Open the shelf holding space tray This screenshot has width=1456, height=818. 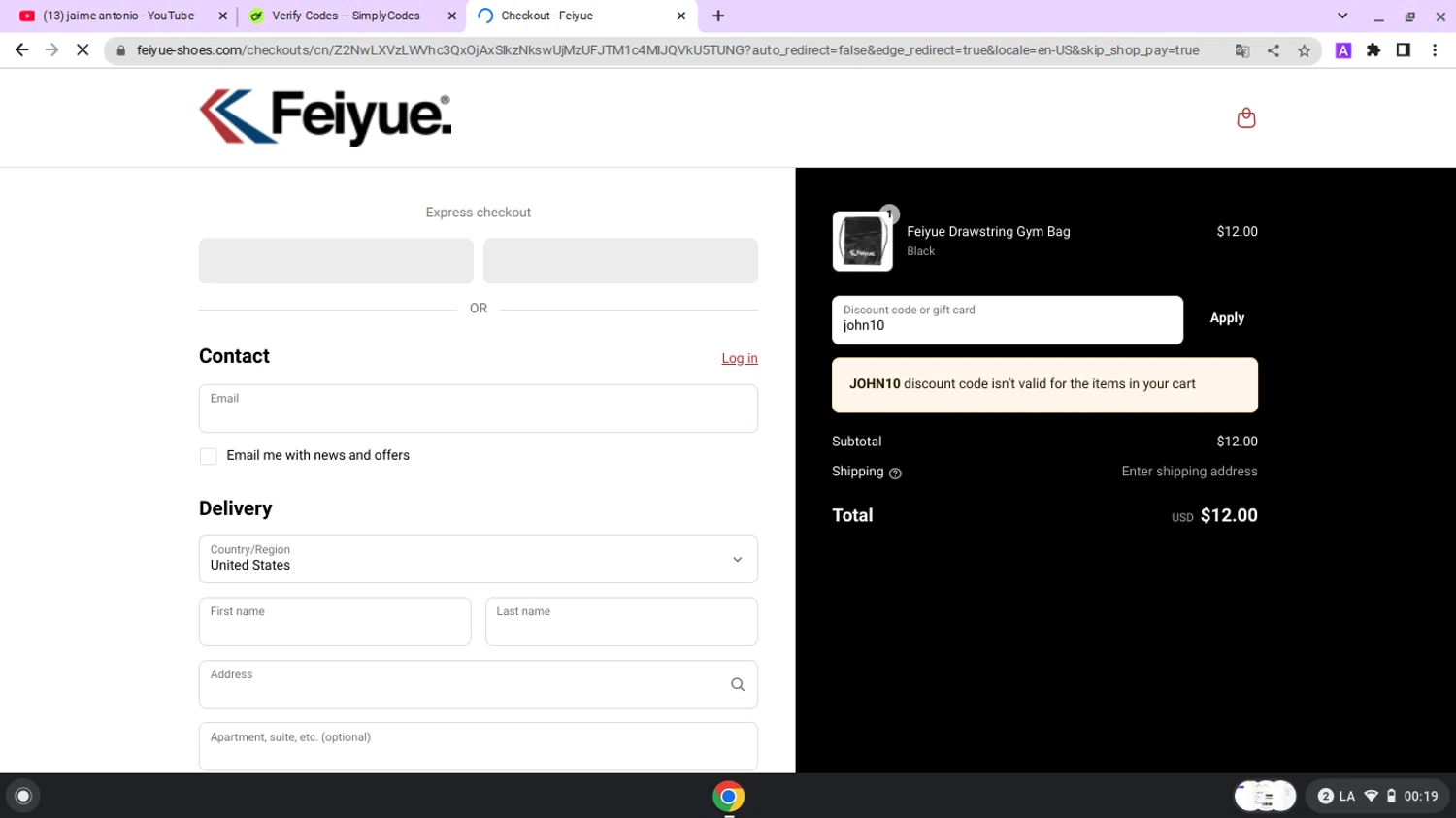1265,797
